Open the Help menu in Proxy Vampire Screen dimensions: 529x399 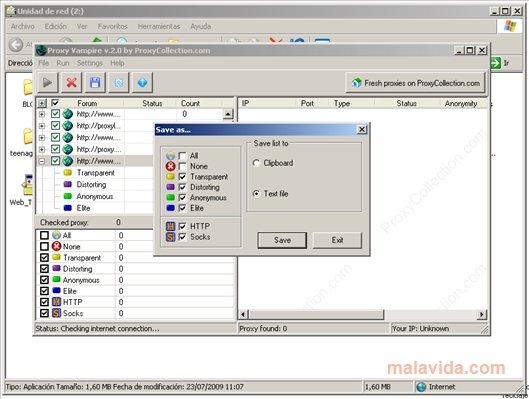[117, 63]
